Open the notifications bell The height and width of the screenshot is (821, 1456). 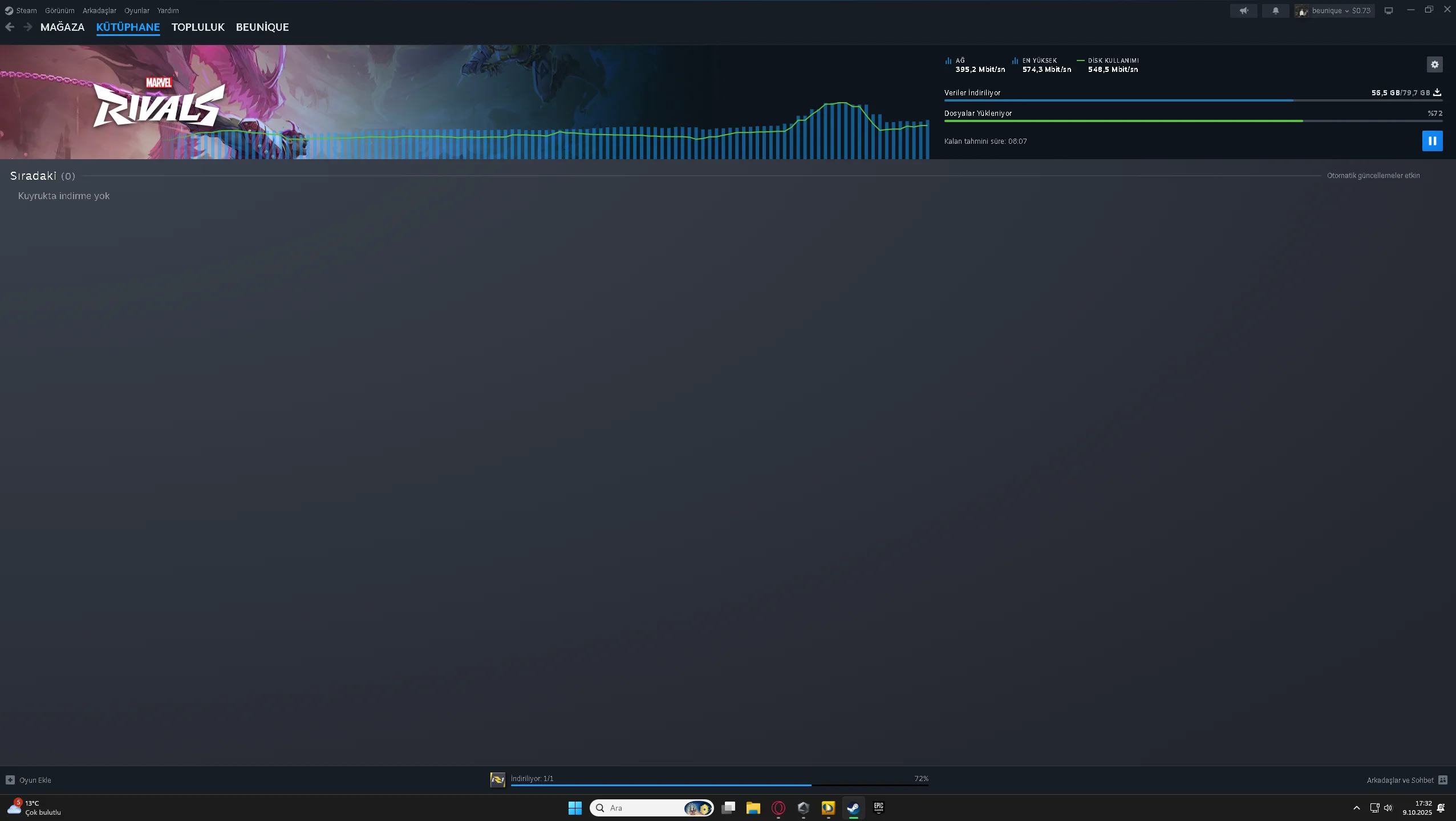click(x=1275, y=11)
